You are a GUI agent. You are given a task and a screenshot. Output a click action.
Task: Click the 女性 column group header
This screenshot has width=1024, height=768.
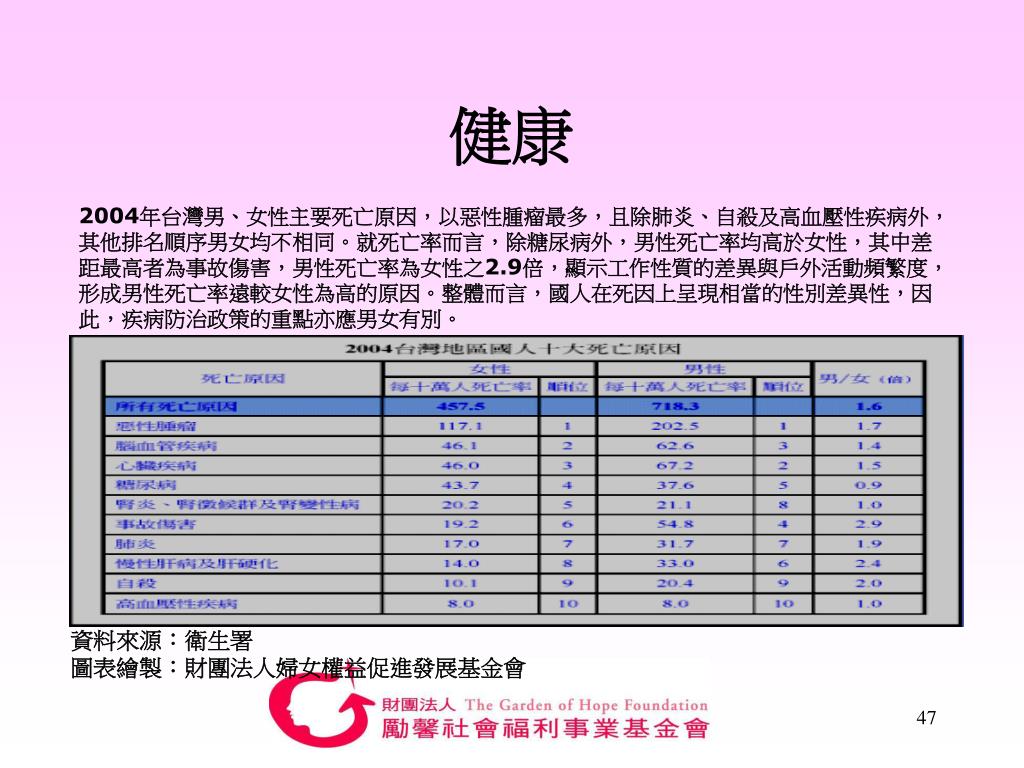coord(490,369)
